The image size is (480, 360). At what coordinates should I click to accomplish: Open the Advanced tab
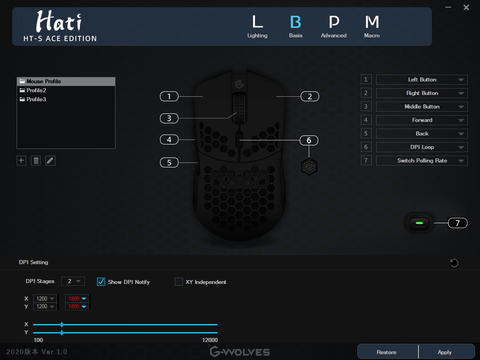point(334,27)
